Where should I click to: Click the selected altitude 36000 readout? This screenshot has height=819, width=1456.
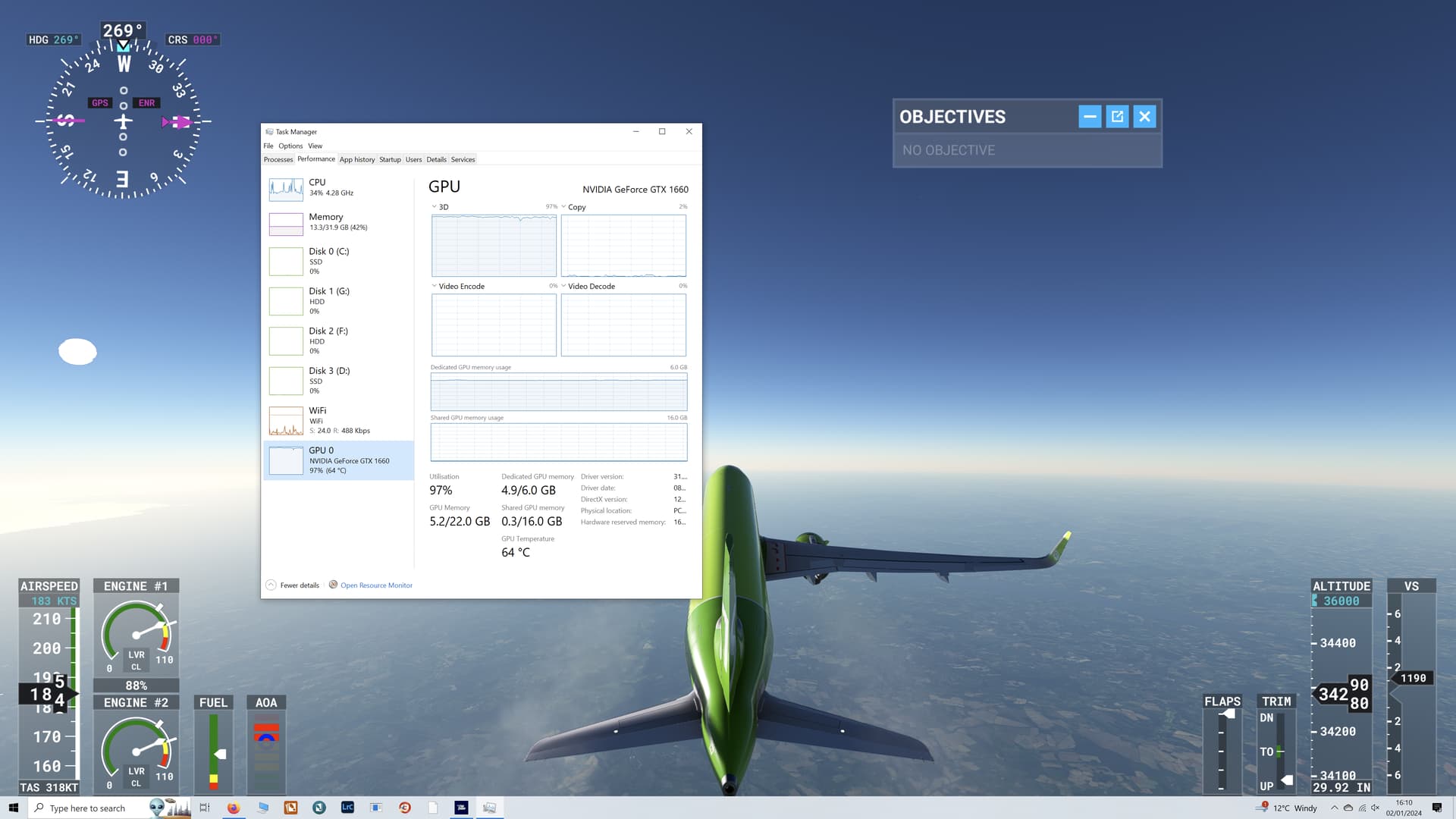click(1341, 601)
